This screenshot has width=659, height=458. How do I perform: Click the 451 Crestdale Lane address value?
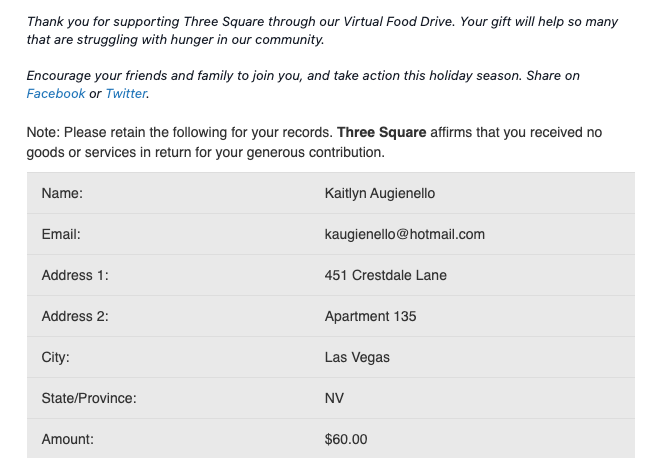click(x=386, y=275)
